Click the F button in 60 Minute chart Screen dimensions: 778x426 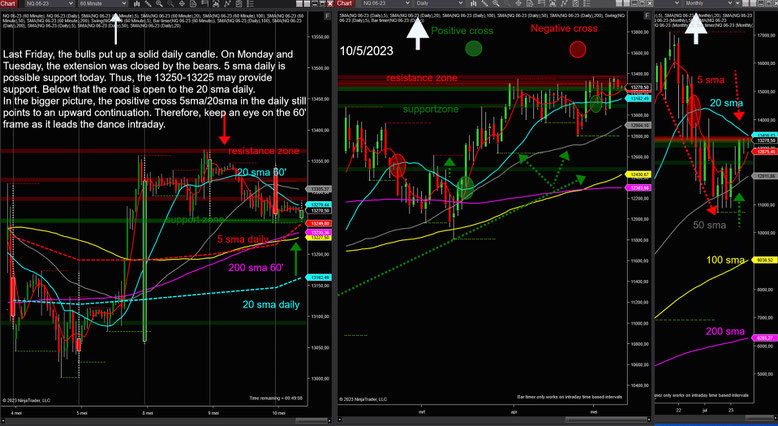pos(327,16)
